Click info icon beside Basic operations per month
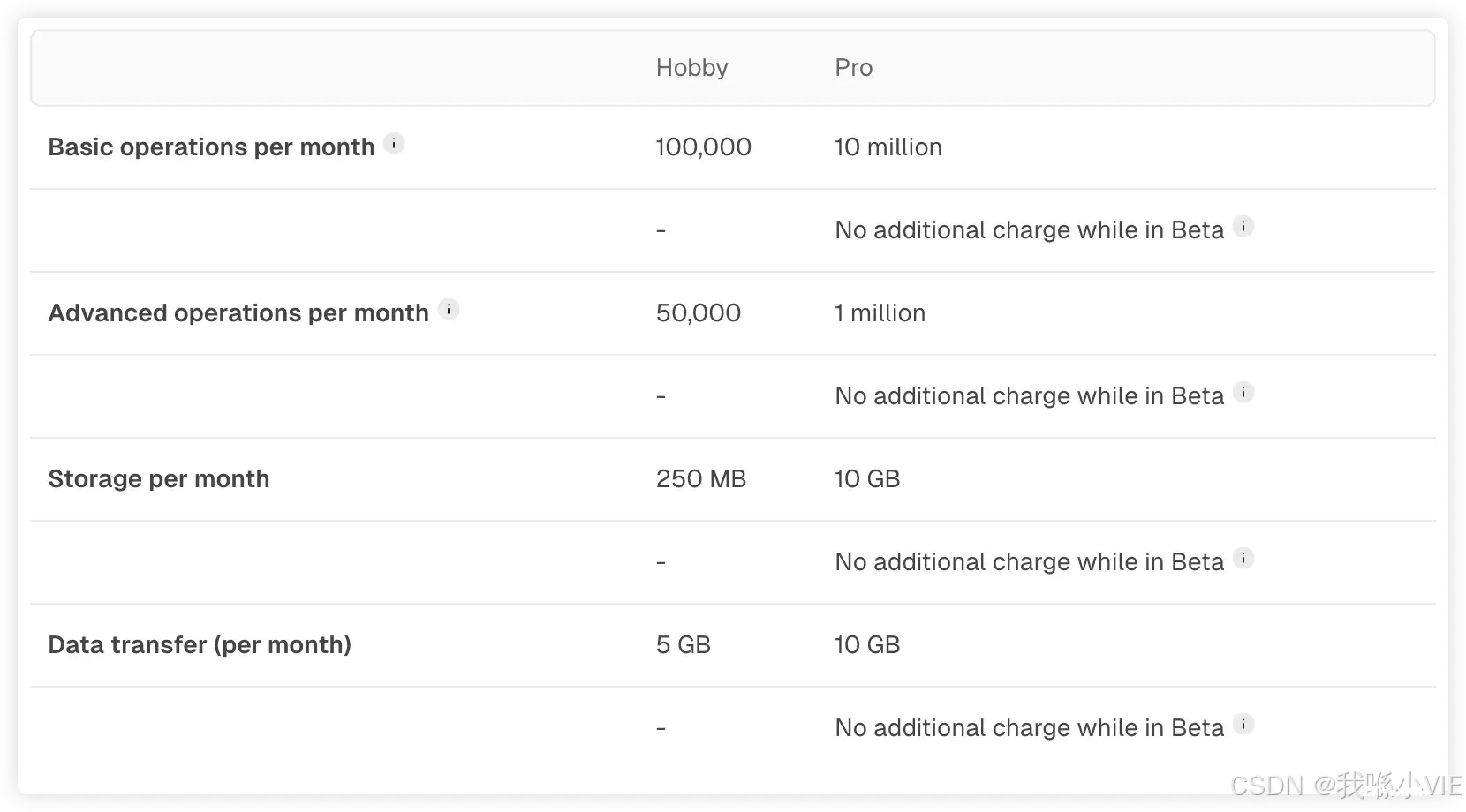1466x812 pixels. pyautogui.click(x=394, y=143)
